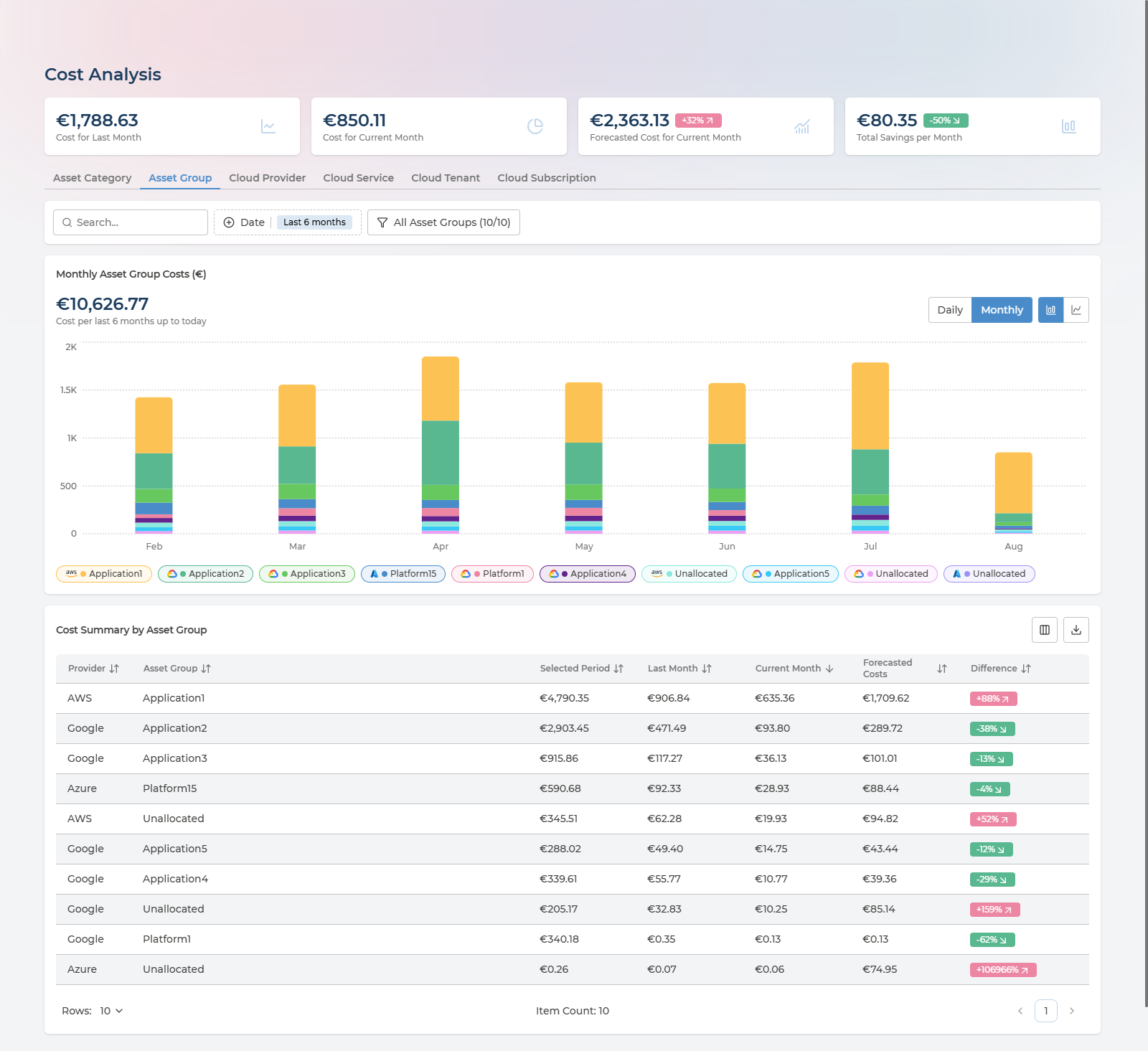Viewport: 1148px width, 1051px height.
Task: Sort table by Provider column arrows
Action: click(114, 669)
